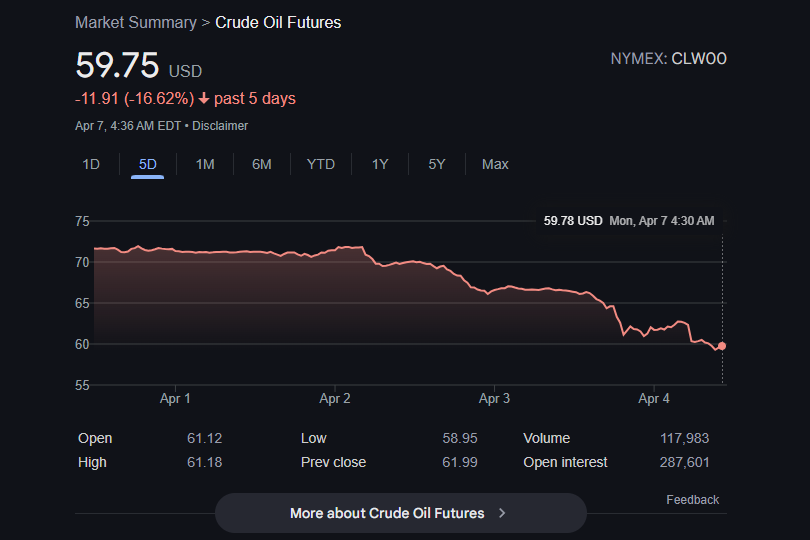Click the red endpoint dot on the chart
The width and height of the screenshot is (810, 540).
coord(722,346)
